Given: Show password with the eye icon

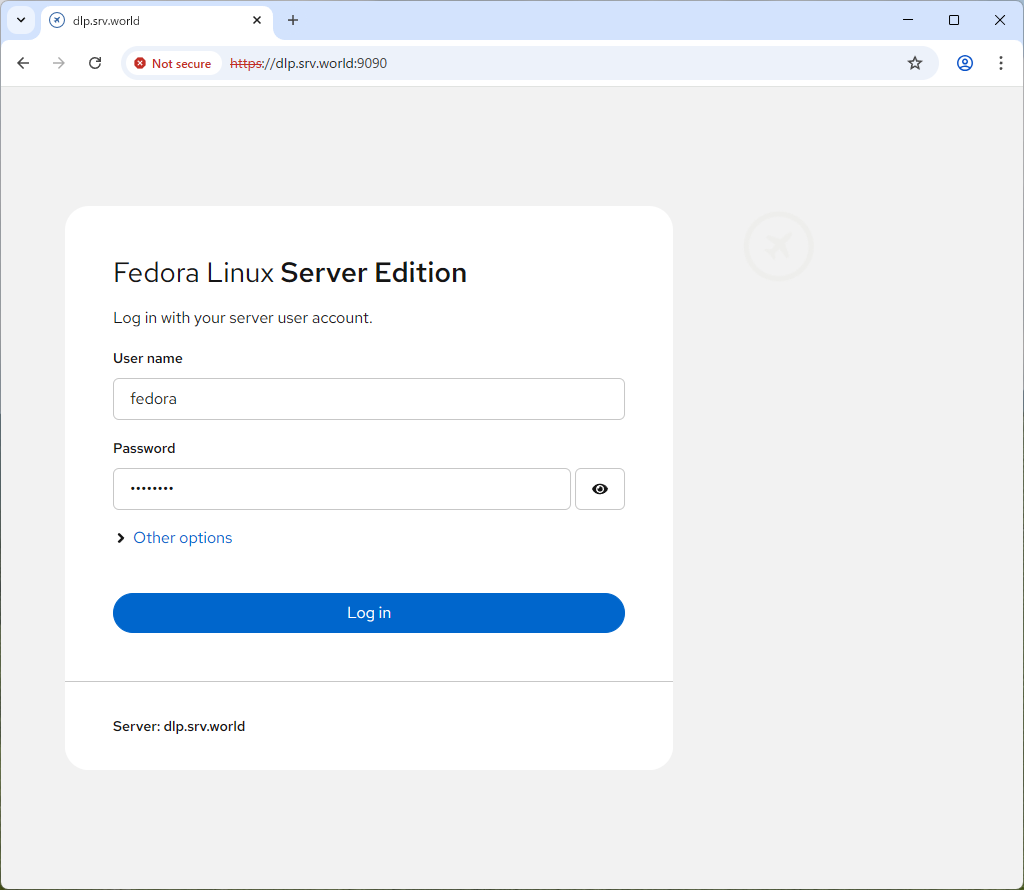Looking at the screenshot, I should tap(599, 489).
